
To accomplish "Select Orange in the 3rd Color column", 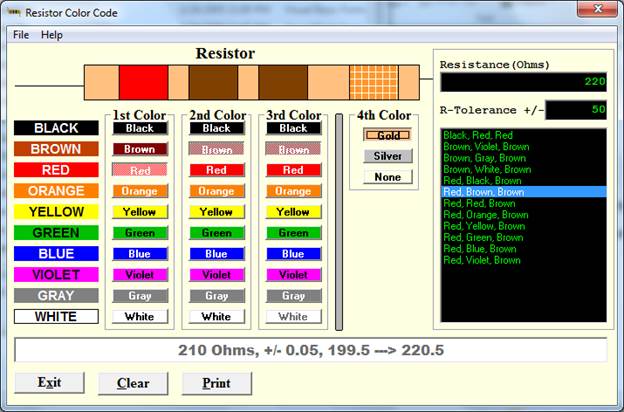I will pos(293,191).
